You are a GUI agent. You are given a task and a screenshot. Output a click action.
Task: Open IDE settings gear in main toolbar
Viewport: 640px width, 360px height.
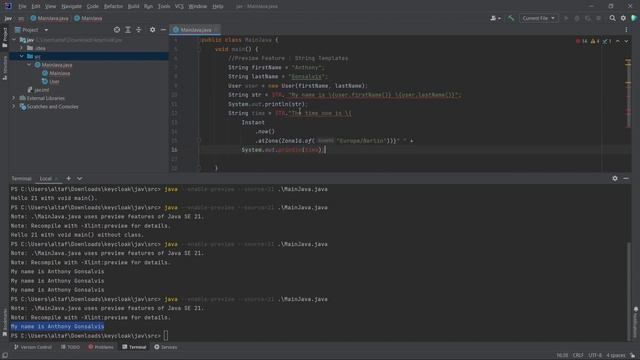[623, 18]
